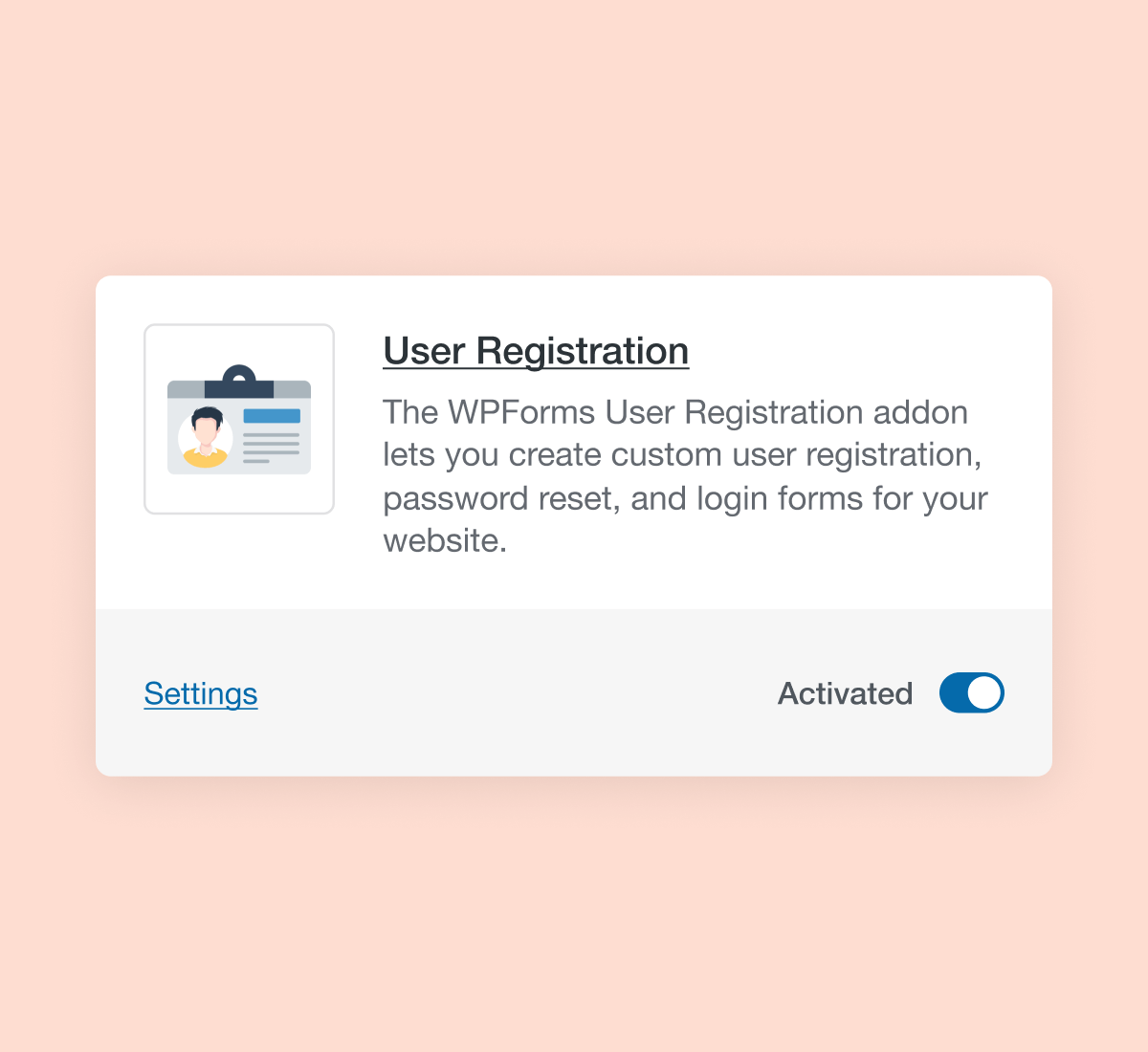Click the underlined User Registration heading
This screenshot has height=1052, width=1148.
[x=535, y=350]
